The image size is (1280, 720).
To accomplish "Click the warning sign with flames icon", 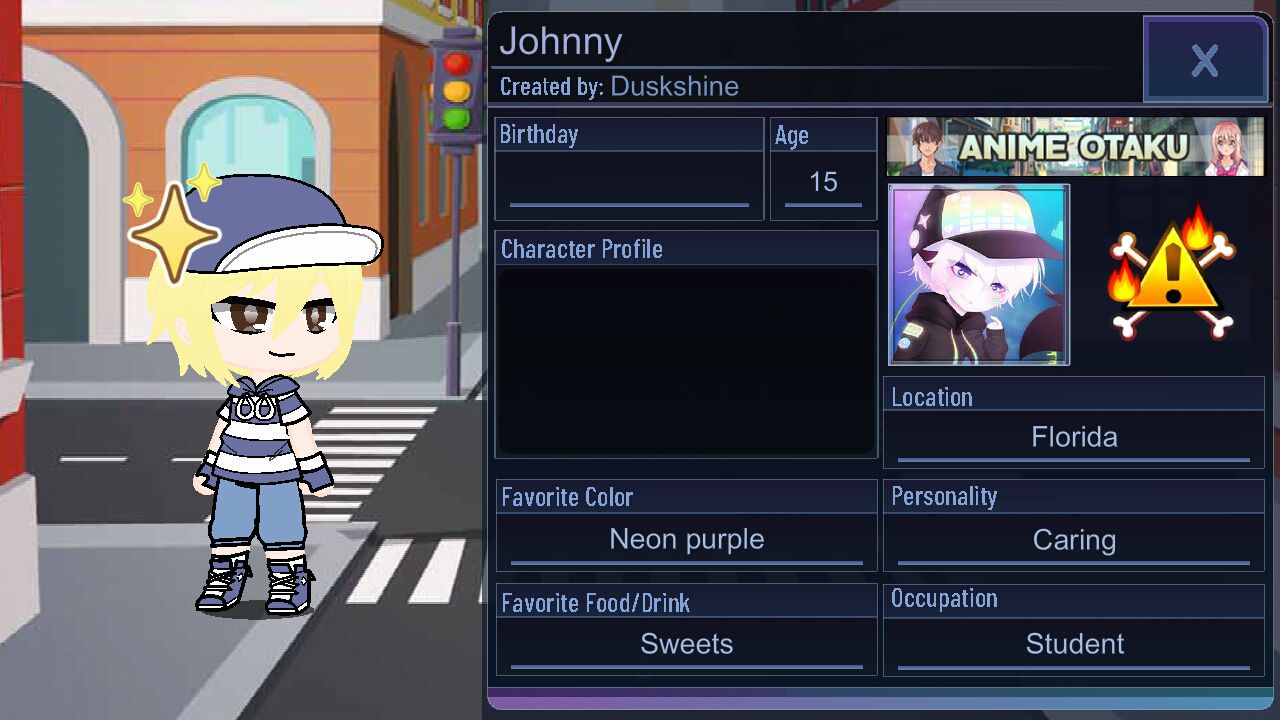I will coord(1172,273).
